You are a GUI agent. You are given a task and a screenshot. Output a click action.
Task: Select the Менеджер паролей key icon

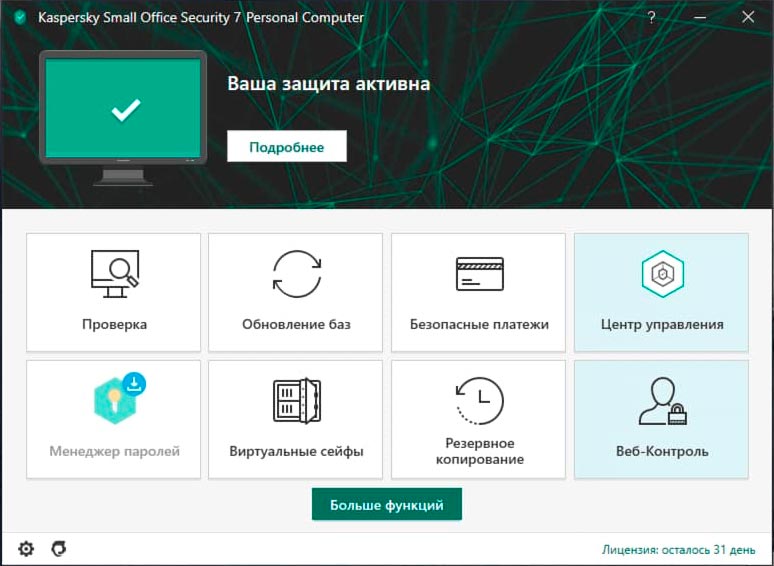112,400
